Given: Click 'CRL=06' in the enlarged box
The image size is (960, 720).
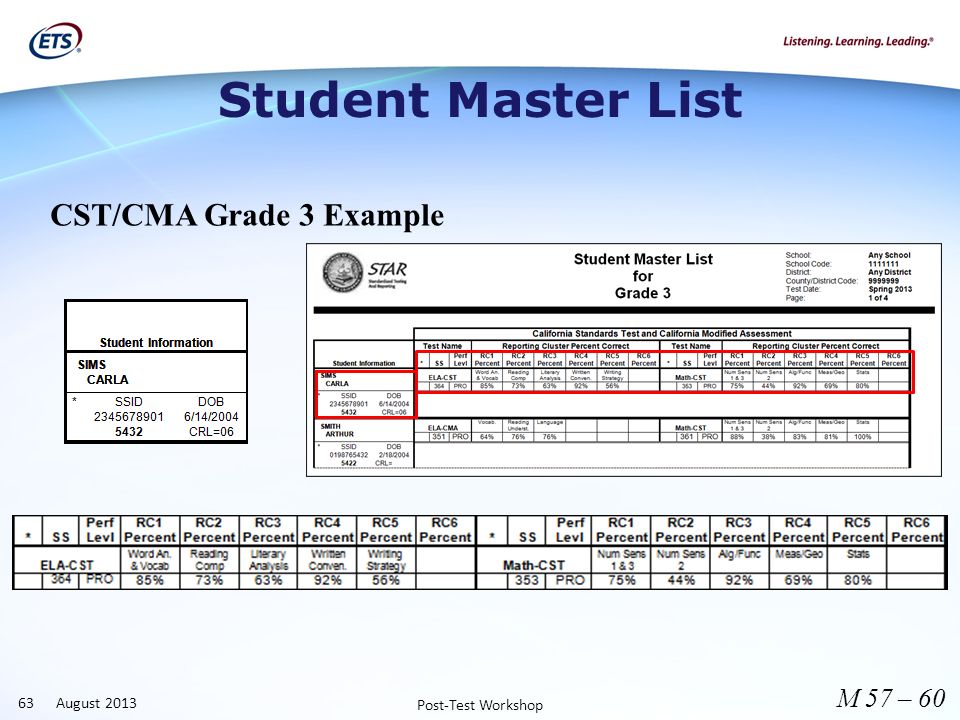Looking at the screenshot, I should [x=211, y=432].
